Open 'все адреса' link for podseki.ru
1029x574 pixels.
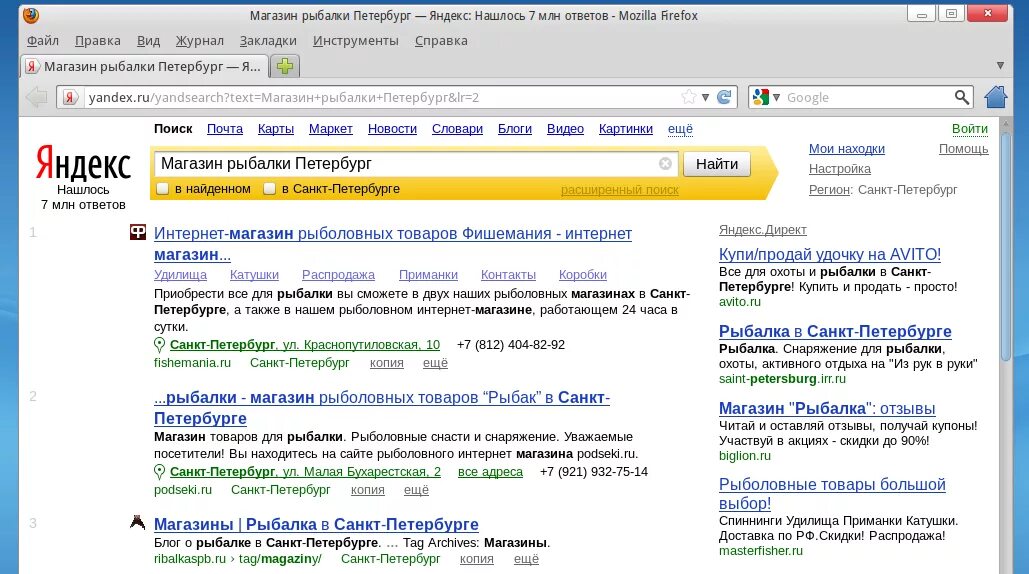coord(490,472)
